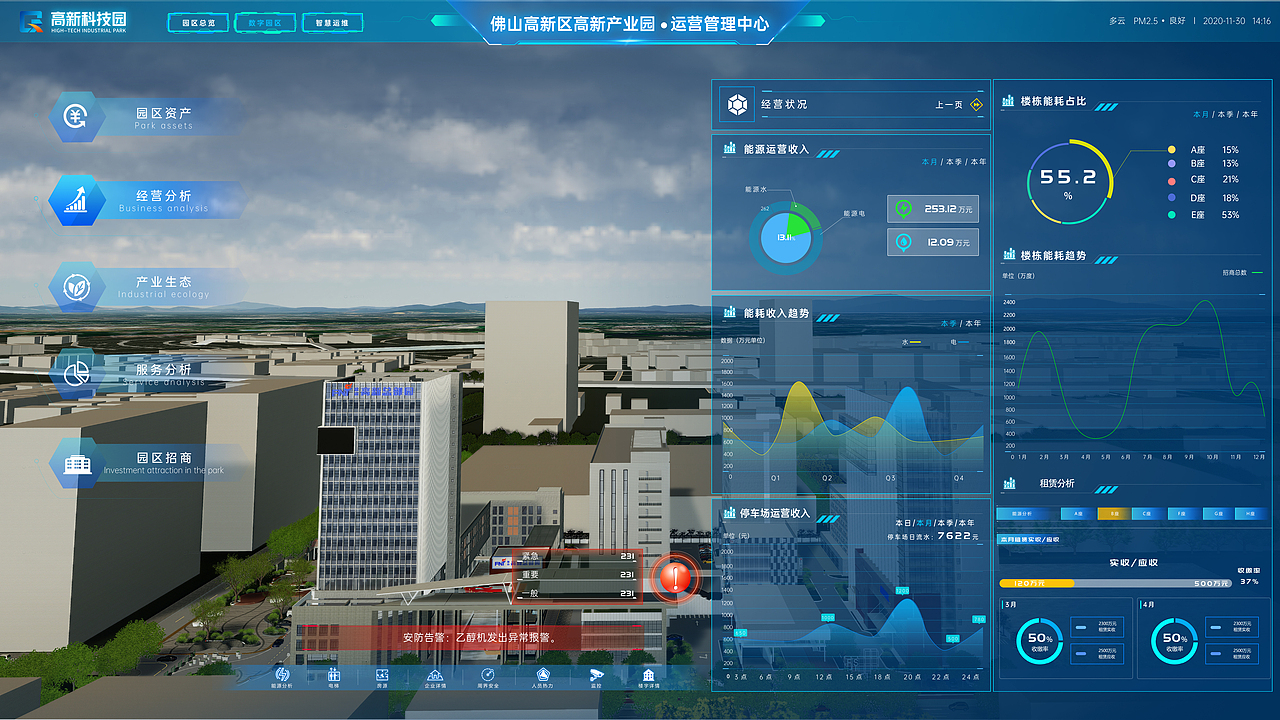The width and height of the screenshot is (1280, 720).
Task: Open the 周界安全 icon
Action: [x=488, y=675]
